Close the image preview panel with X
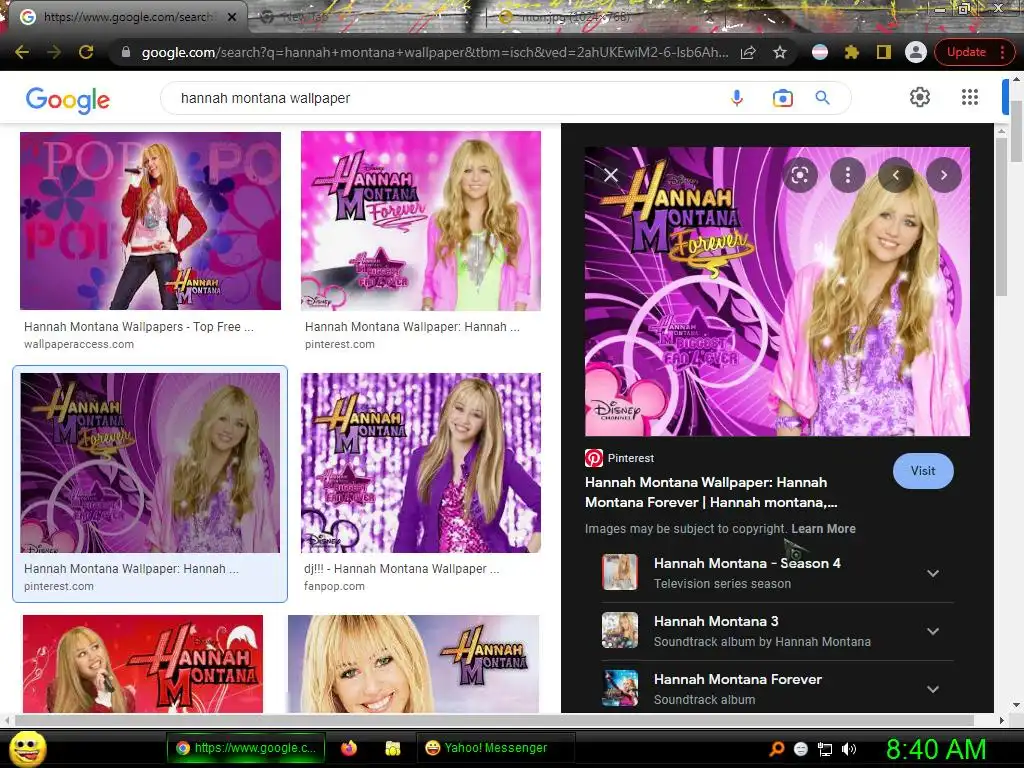 click(x=611, y=175)
